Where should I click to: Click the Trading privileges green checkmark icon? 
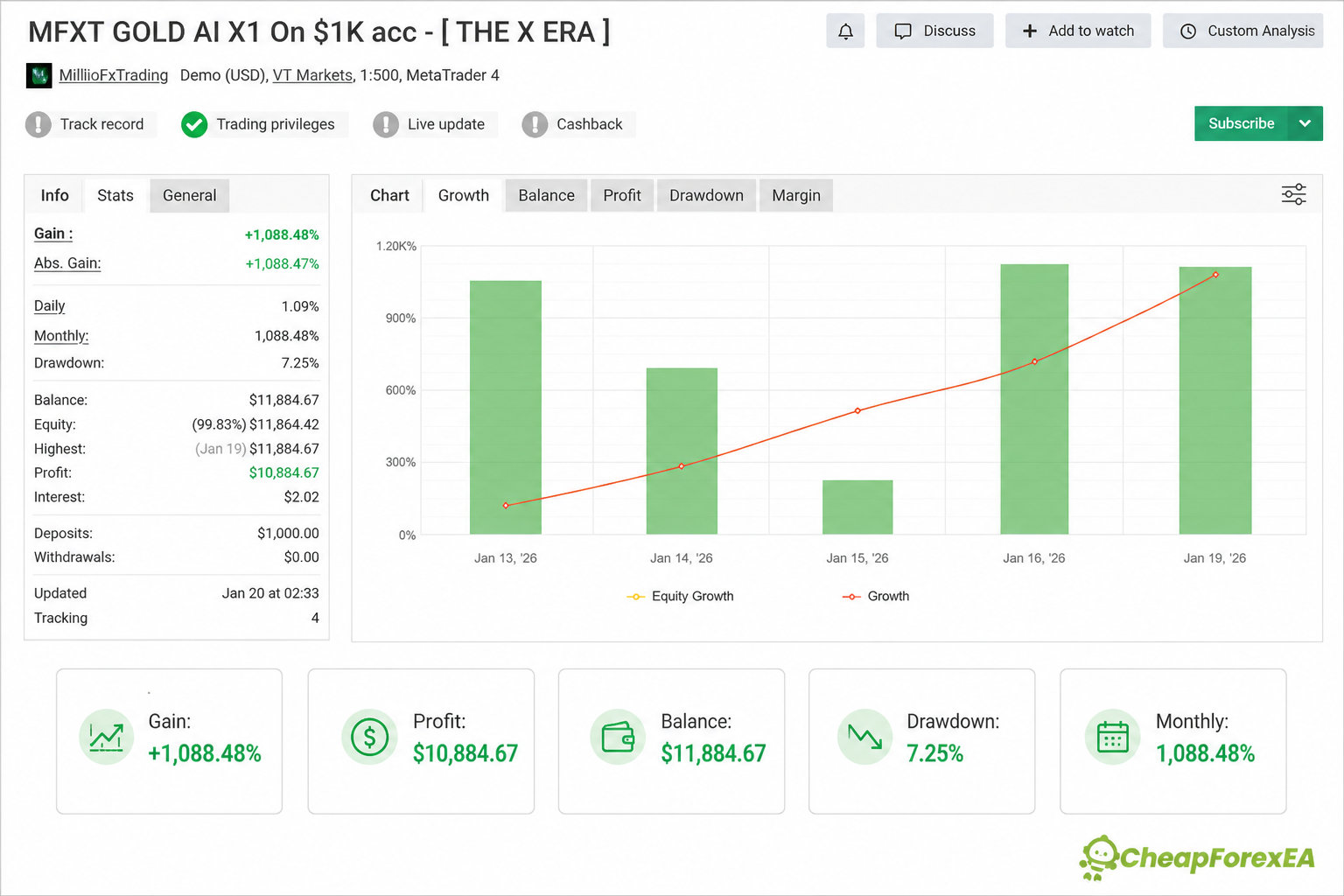(194, 124)
